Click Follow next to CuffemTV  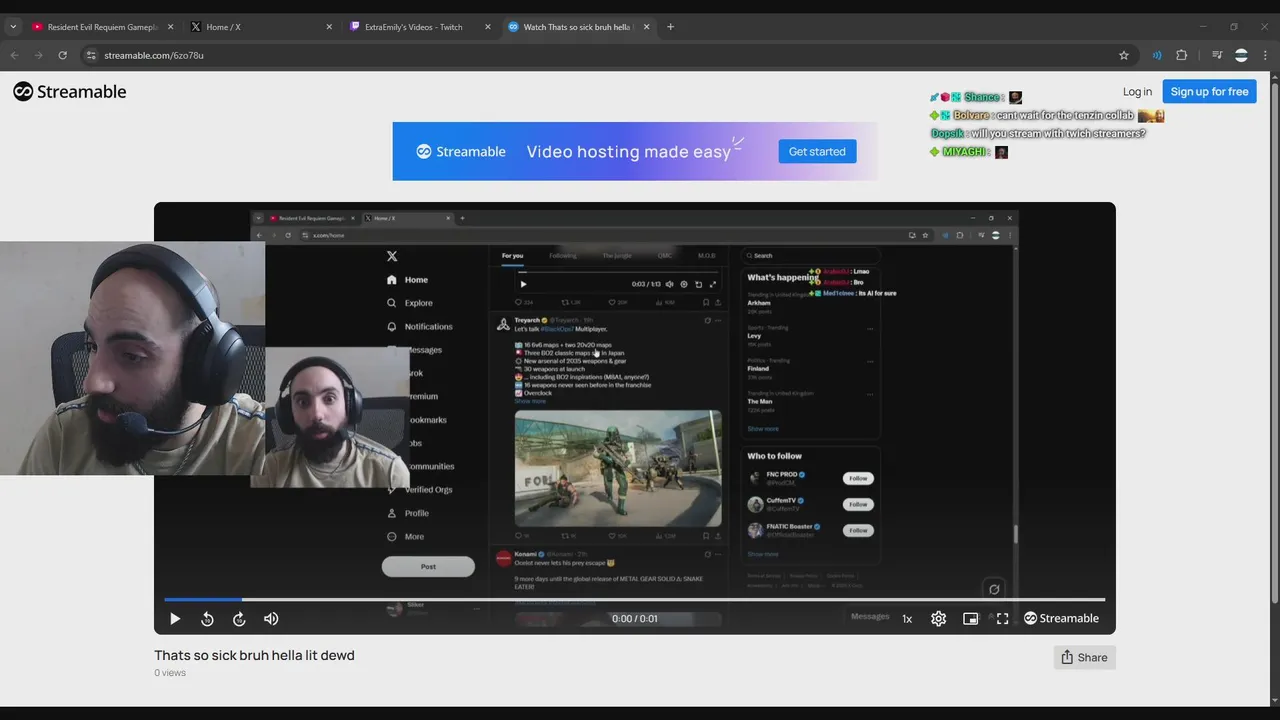coord(858,504)
